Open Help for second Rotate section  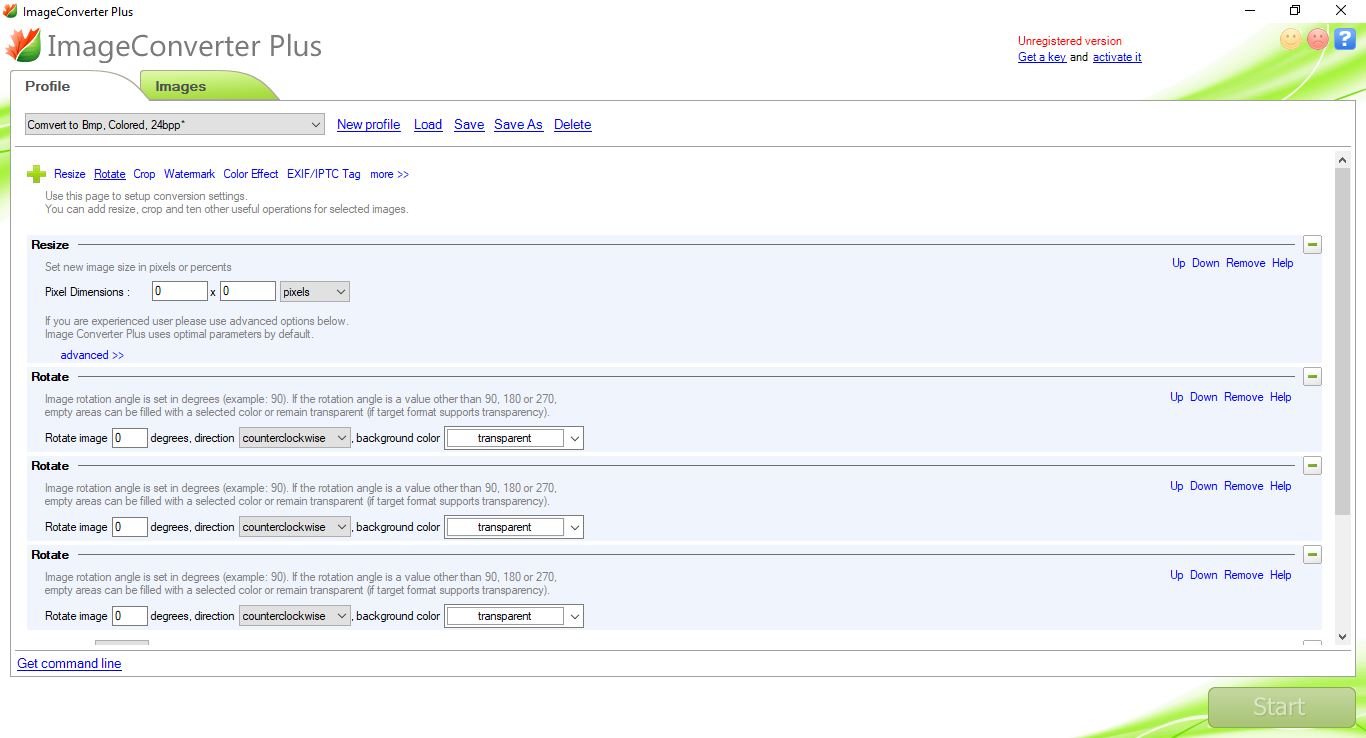click(1281, 486)
